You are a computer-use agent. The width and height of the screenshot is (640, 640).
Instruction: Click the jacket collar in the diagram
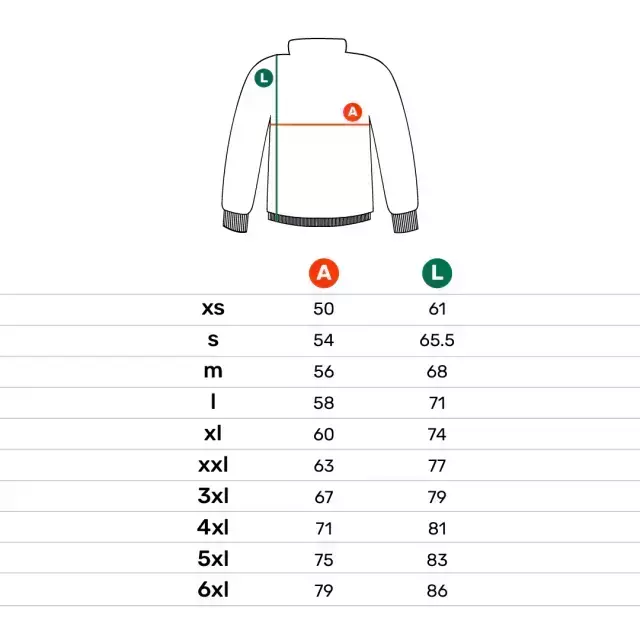[x=317, y=46]
